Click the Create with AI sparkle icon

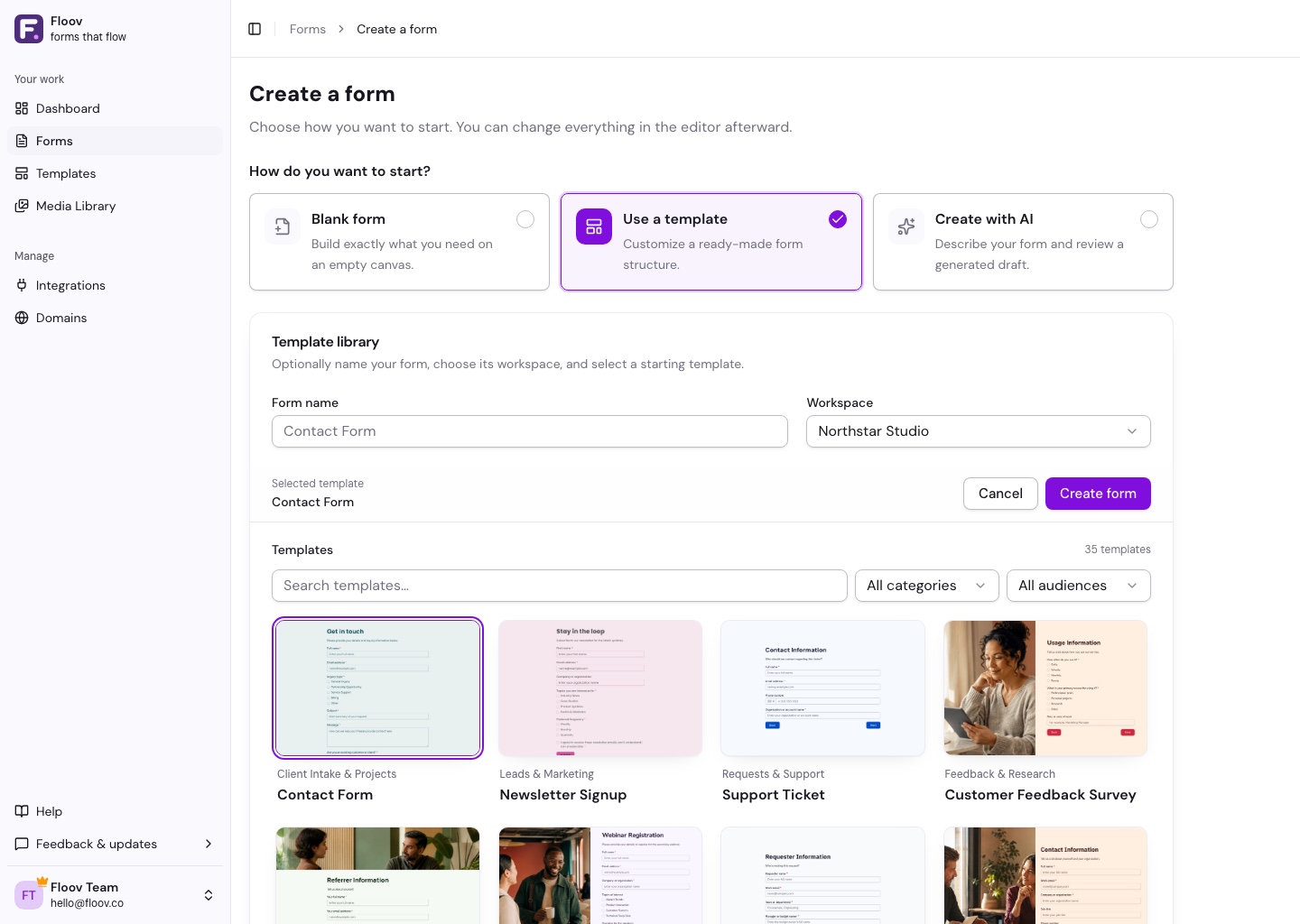[906, 226]
